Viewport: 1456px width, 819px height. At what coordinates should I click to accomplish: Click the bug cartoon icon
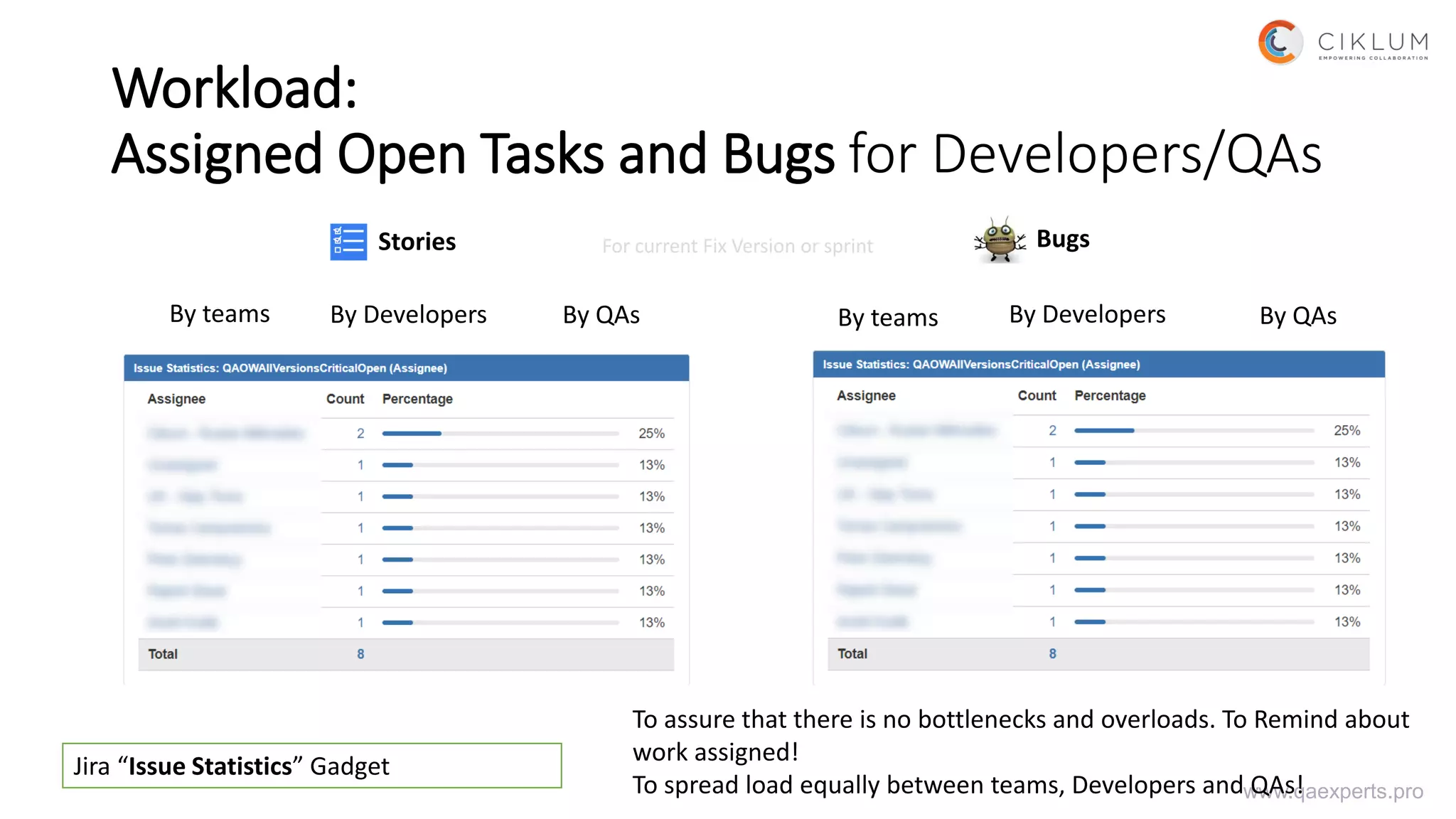[x=1000, y=240]
